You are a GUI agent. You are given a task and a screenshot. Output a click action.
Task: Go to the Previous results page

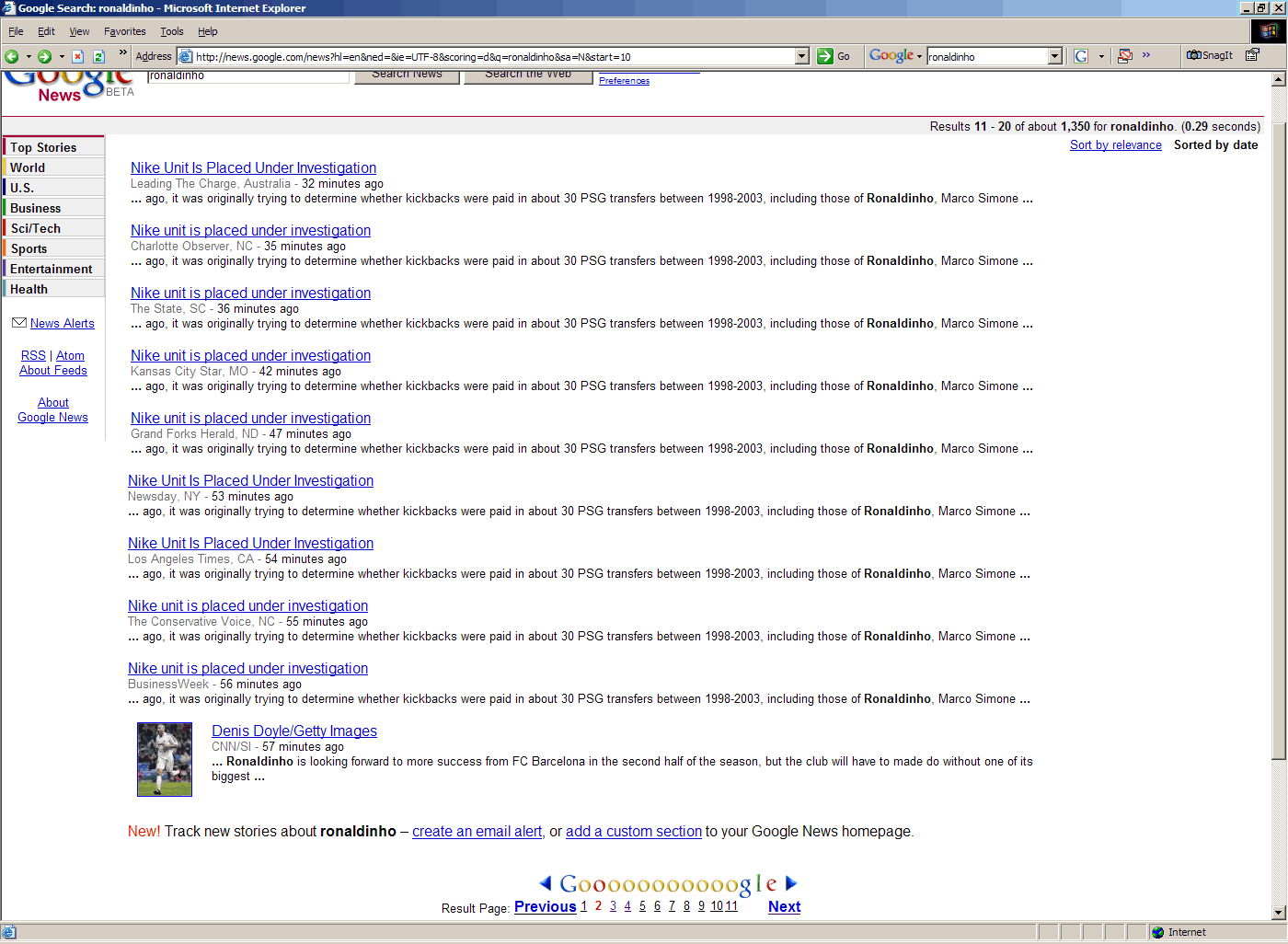coord(545,906)
